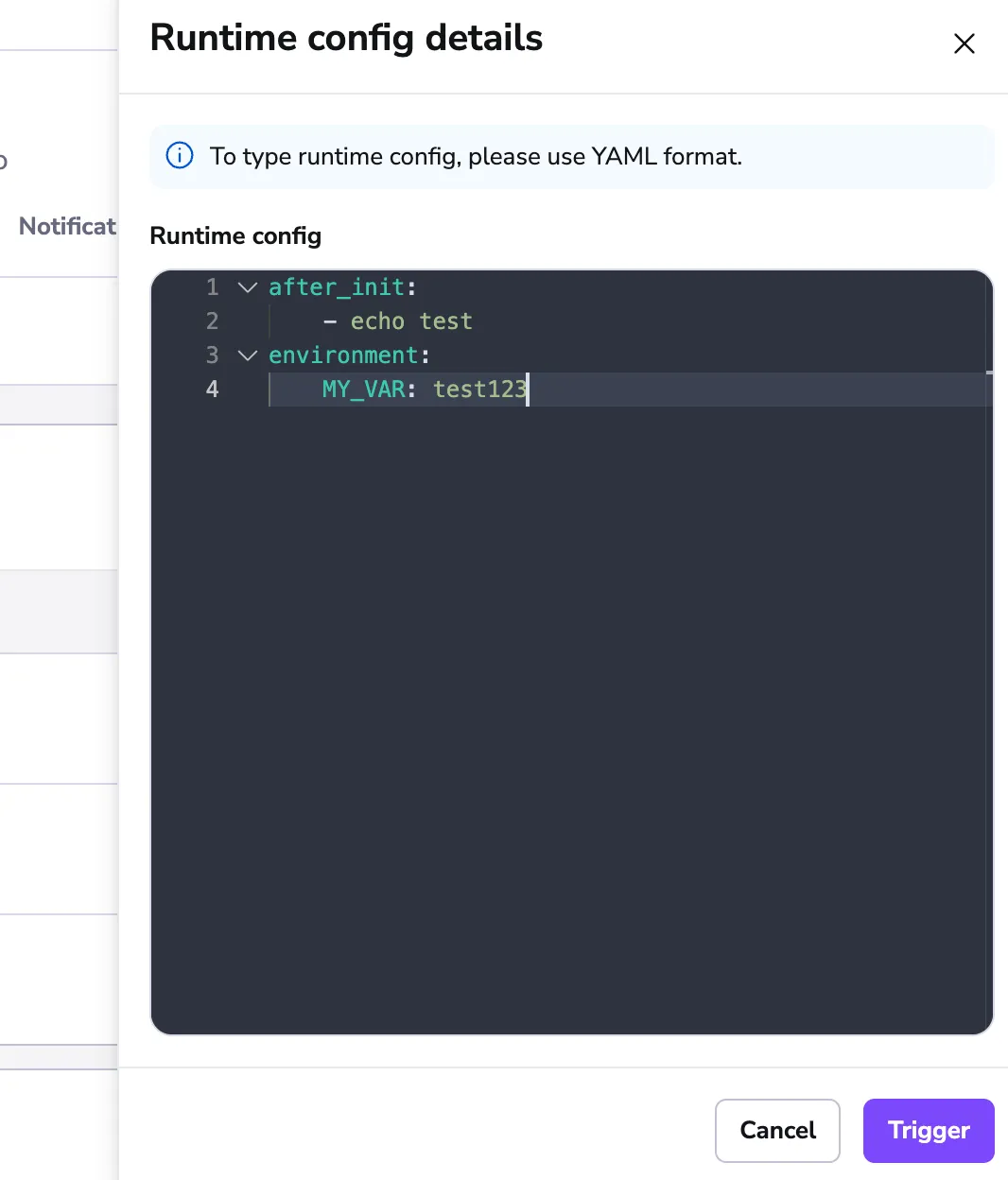Open the Notificat tab on the left panel
This screenshot has width=1008, height=1180.
tap(66, 226)
